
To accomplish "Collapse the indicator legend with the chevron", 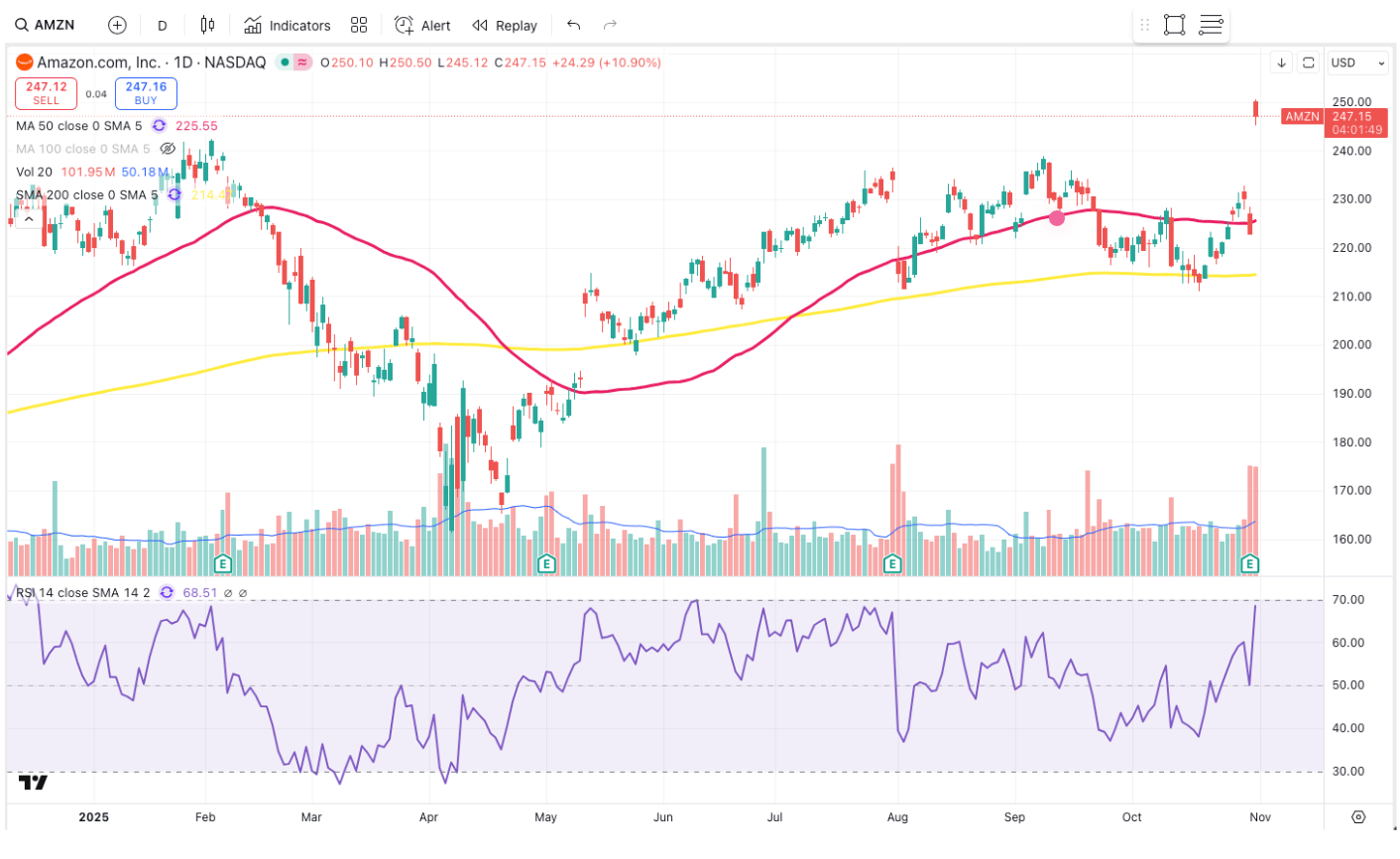I will point(29,219).
